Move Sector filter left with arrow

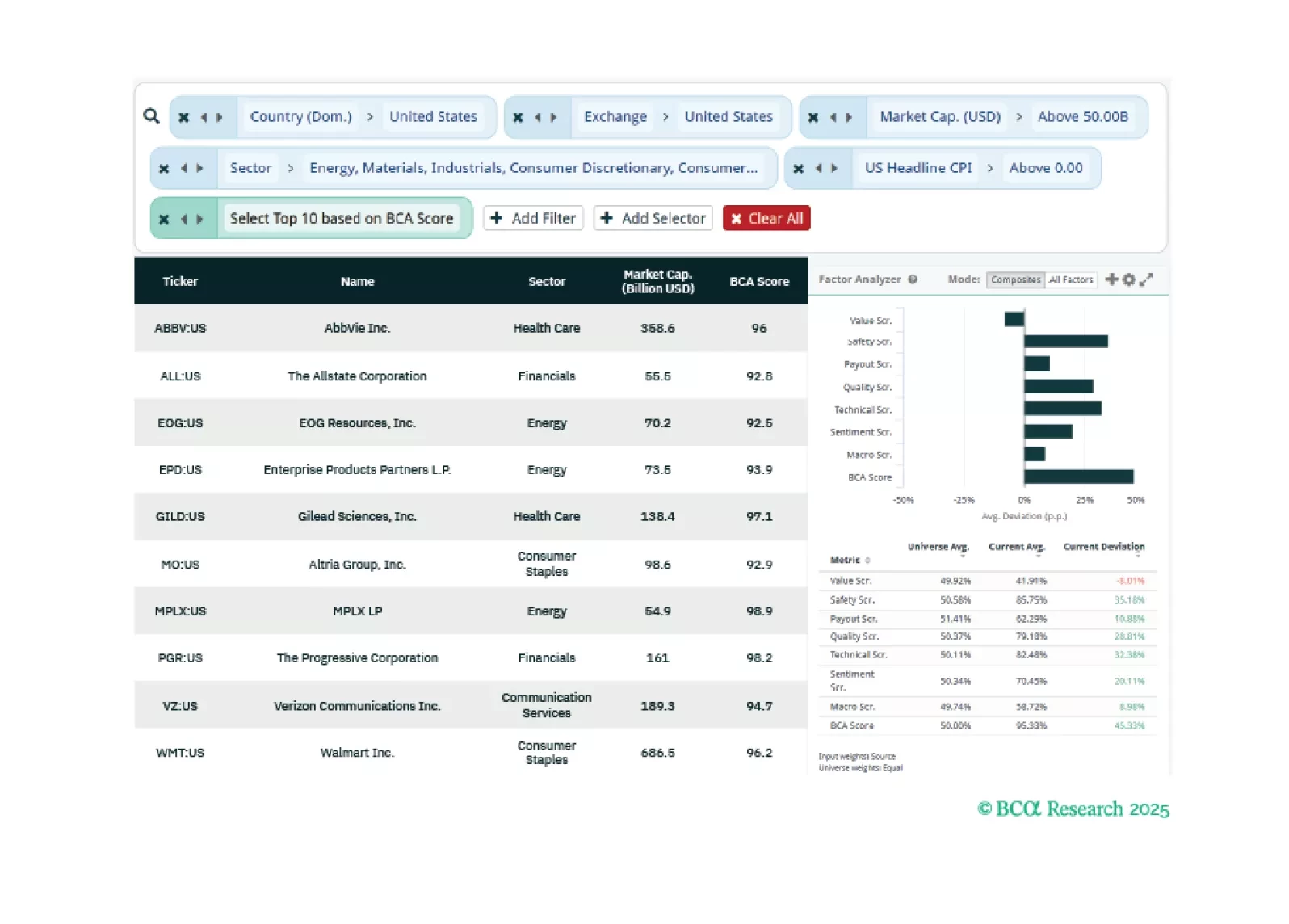pos(184,168)
